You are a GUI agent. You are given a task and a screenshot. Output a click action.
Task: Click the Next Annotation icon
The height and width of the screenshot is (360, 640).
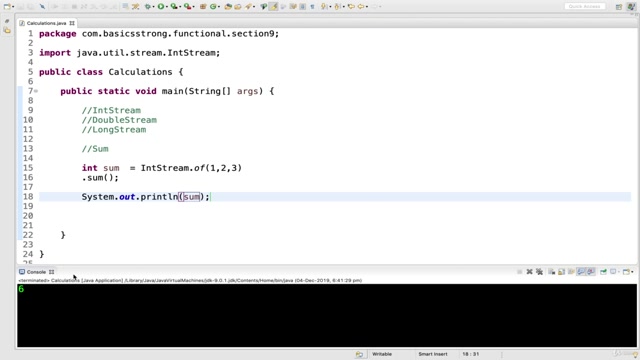click(x=324, y=7)
